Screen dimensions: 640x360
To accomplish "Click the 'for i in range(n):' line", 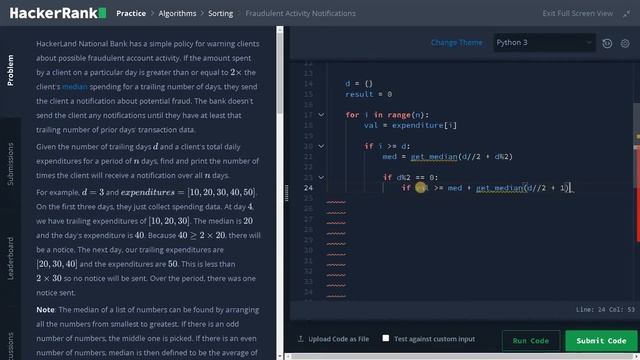I will click(387, 115).
